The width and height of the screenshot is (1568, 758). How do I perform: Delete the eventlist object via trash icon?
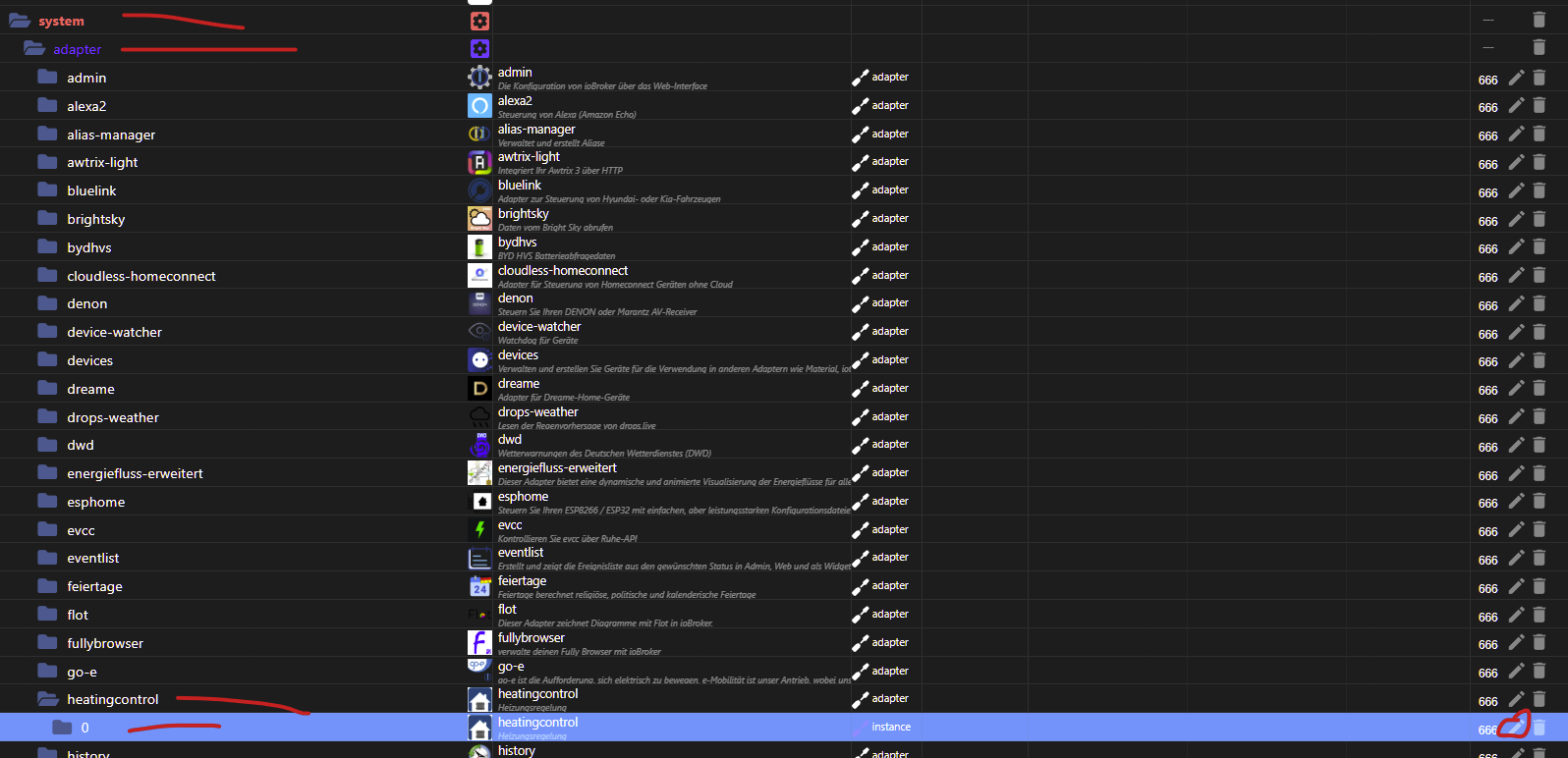tap(1540, 557)
